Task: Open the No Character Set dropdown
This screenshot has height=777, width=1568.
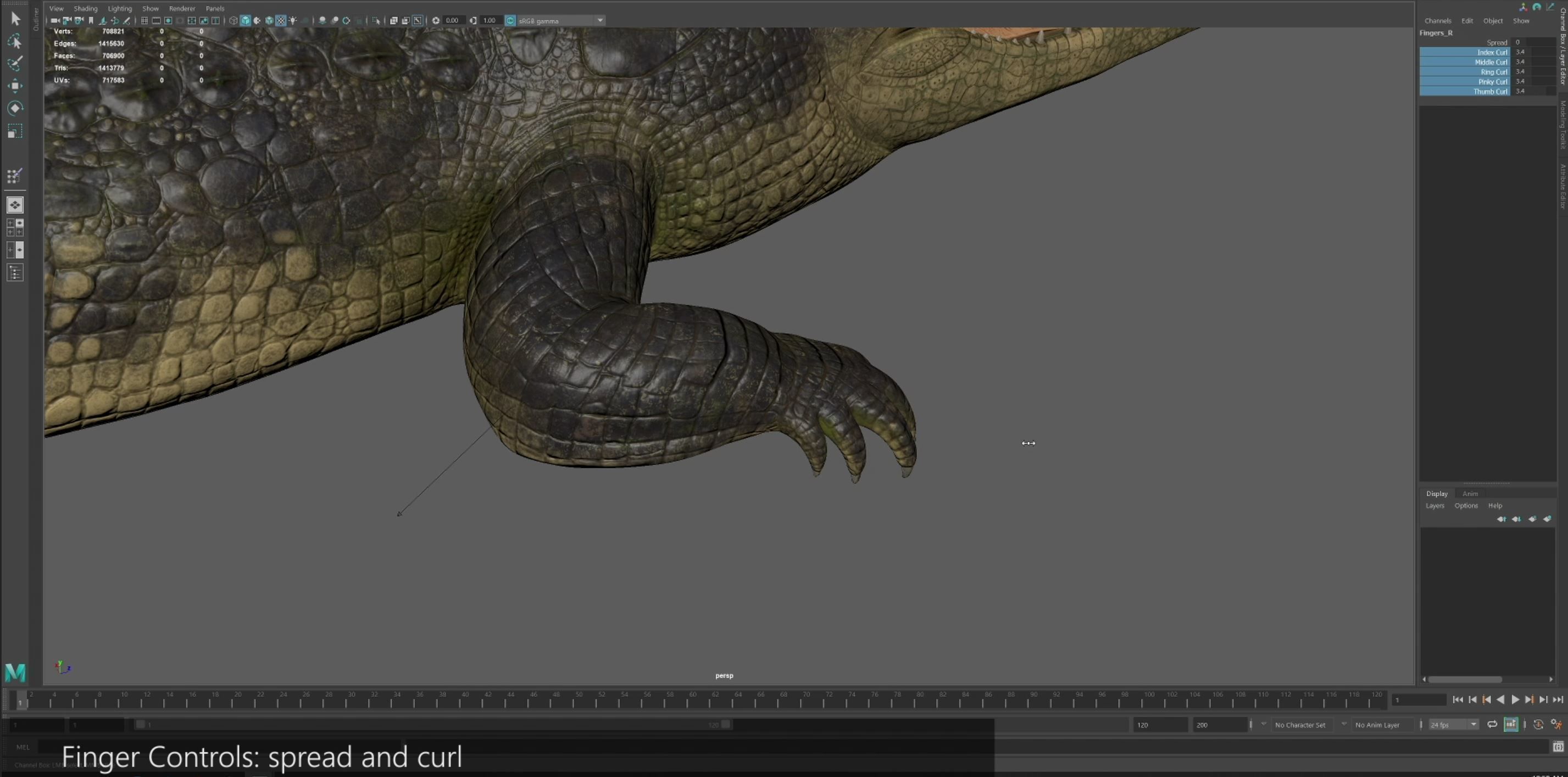Action: pos(1303,725)
